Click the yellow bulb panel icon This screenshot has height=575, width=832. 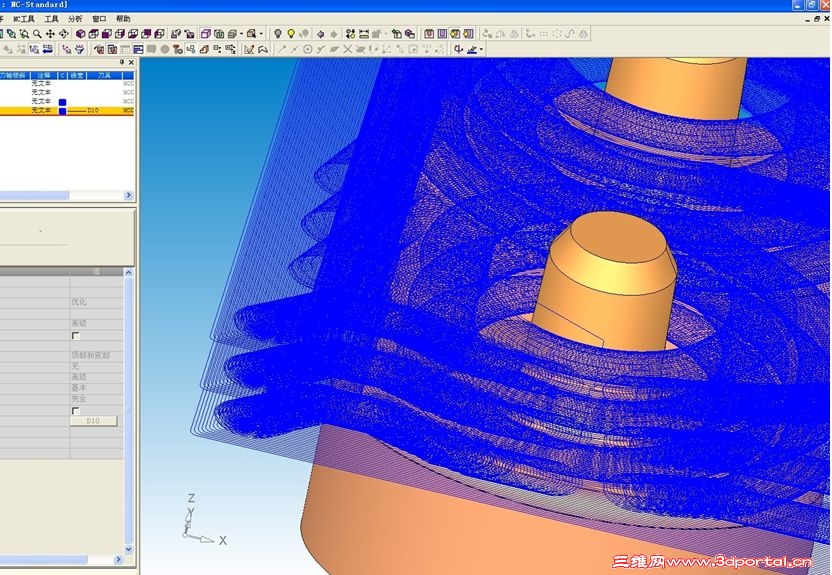click(455, 34)
